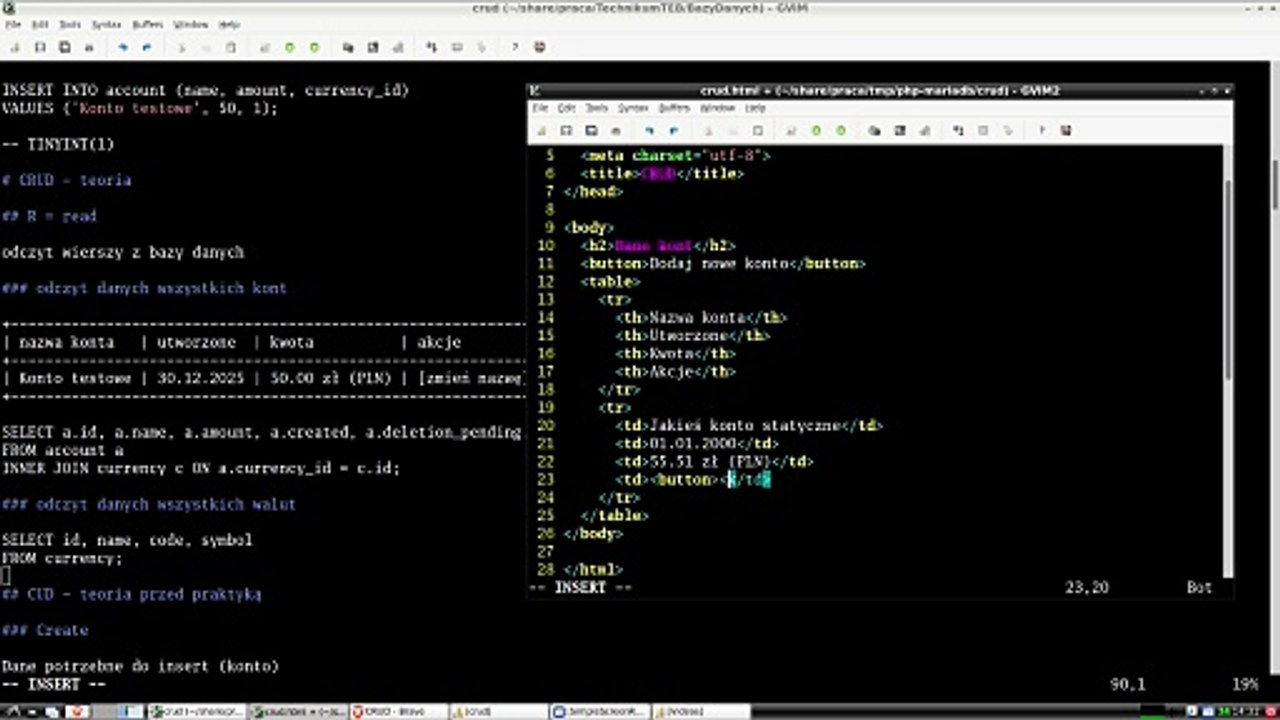The image size is (1280, 720).
Task: Switch to first crud GVIM taskbar entry
Action: 196,711
